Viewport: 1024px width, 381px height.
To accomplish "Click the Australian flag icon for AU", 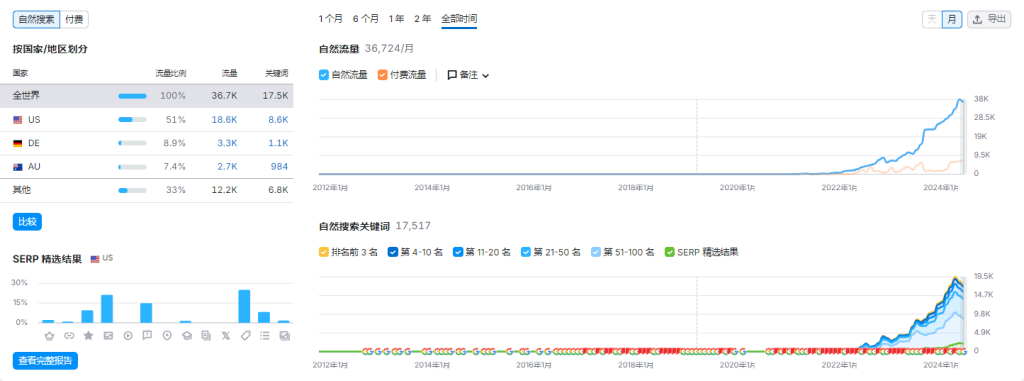I will (18, 167).
